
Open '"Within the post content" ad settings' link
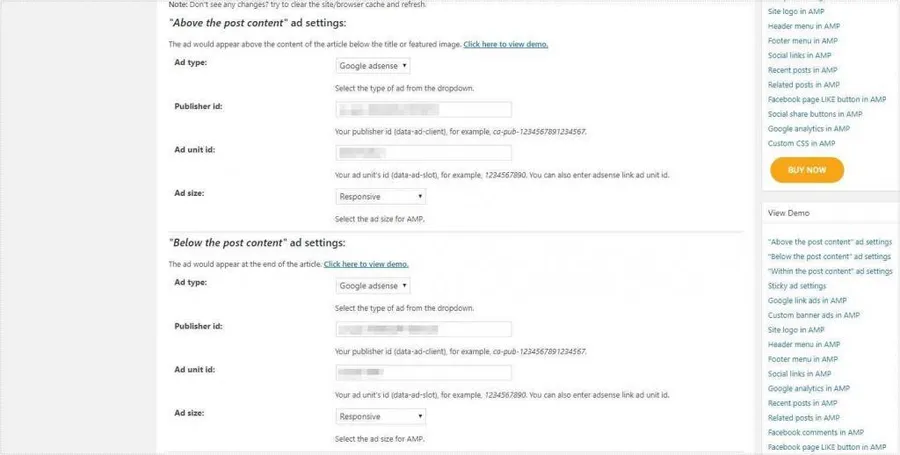click(829, 271)
